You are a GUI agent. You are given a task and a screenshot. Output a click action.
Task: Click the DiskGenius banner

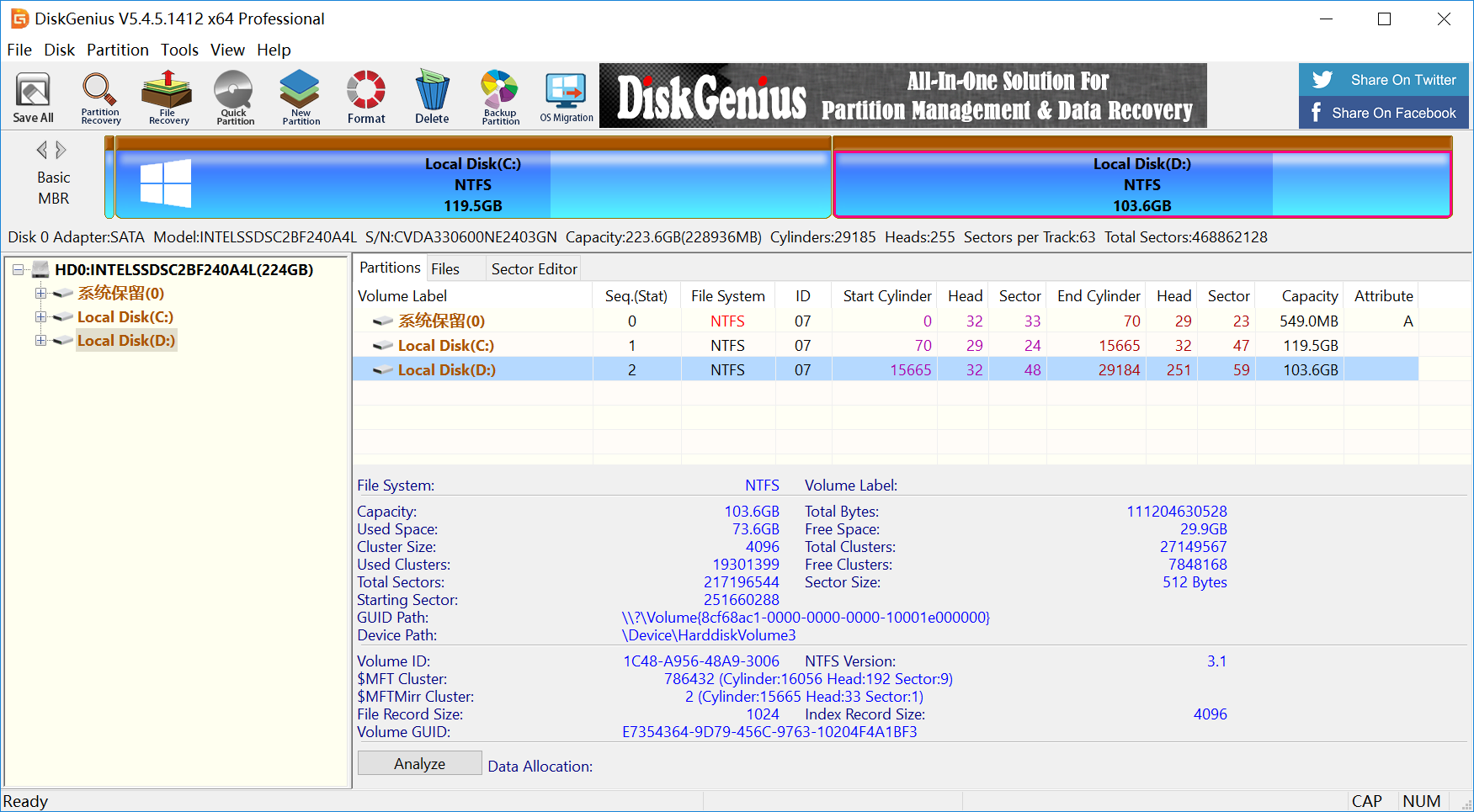[x=902, y=96]
